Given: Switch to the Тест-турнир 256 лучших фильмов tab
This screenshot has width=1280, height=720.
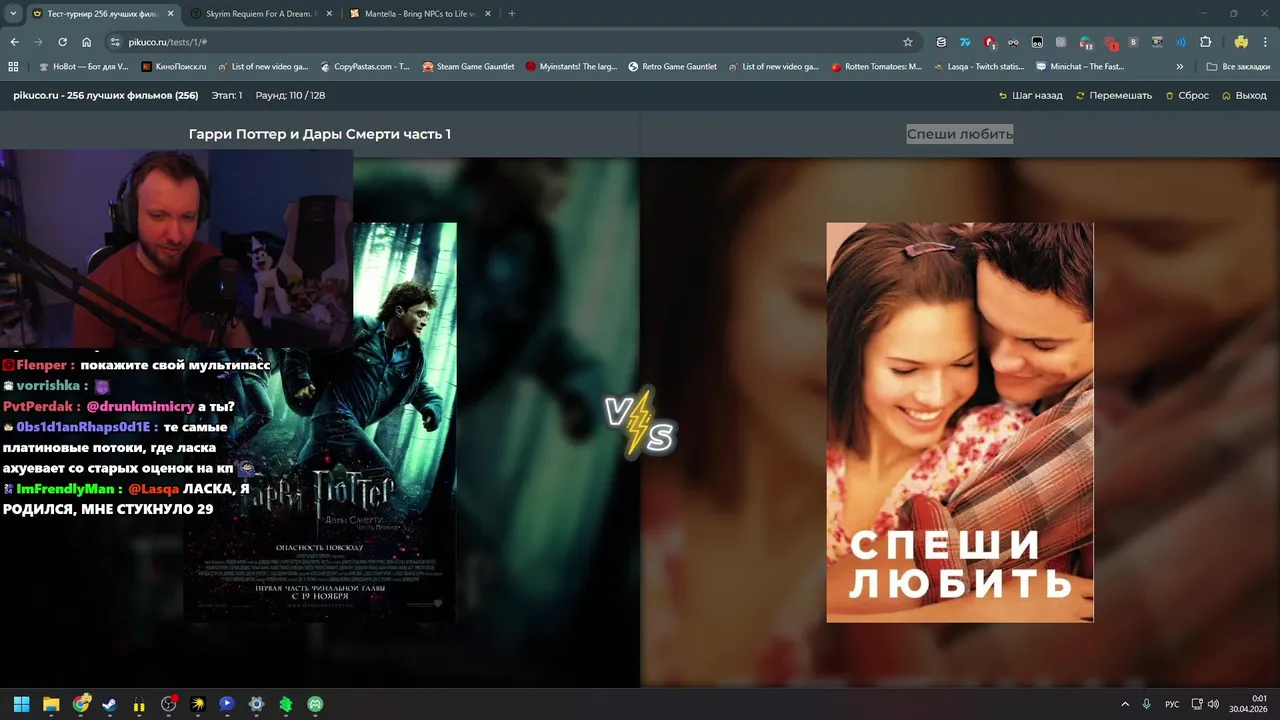Looking at the screenshot, I should [x=100, y=14].
